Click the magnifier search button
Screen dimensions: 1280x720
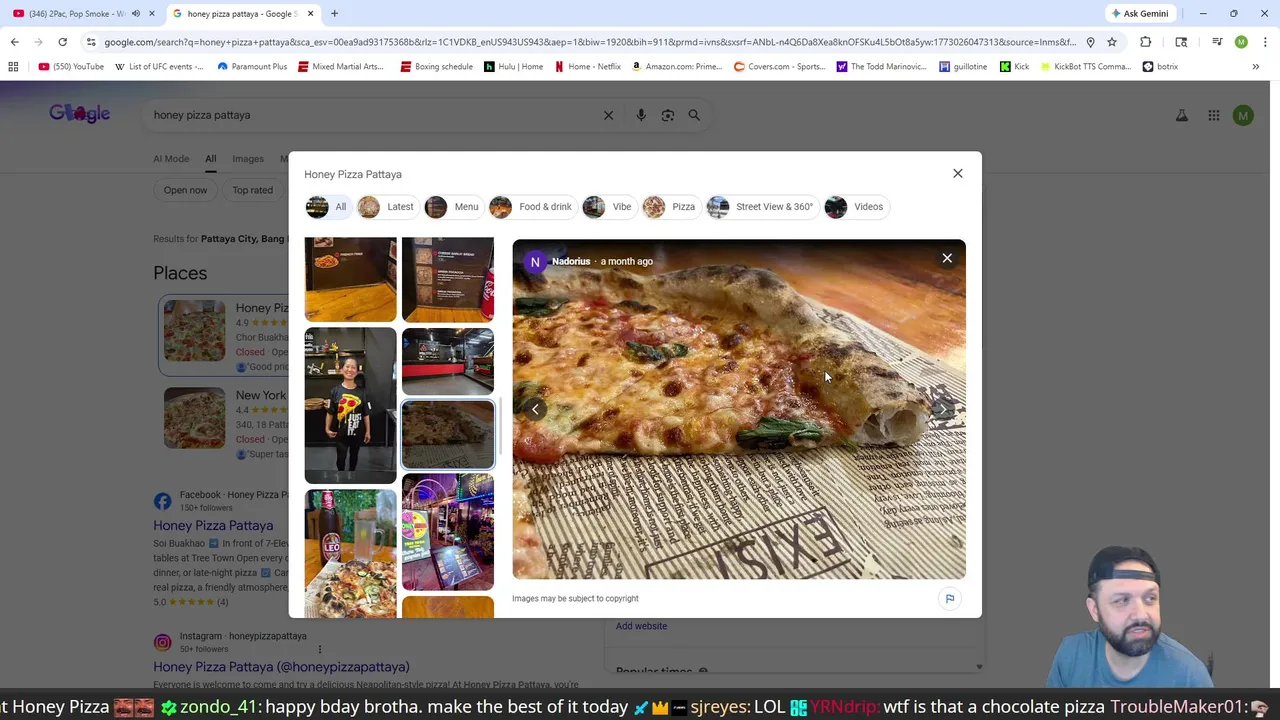click(x=694, y=115)
